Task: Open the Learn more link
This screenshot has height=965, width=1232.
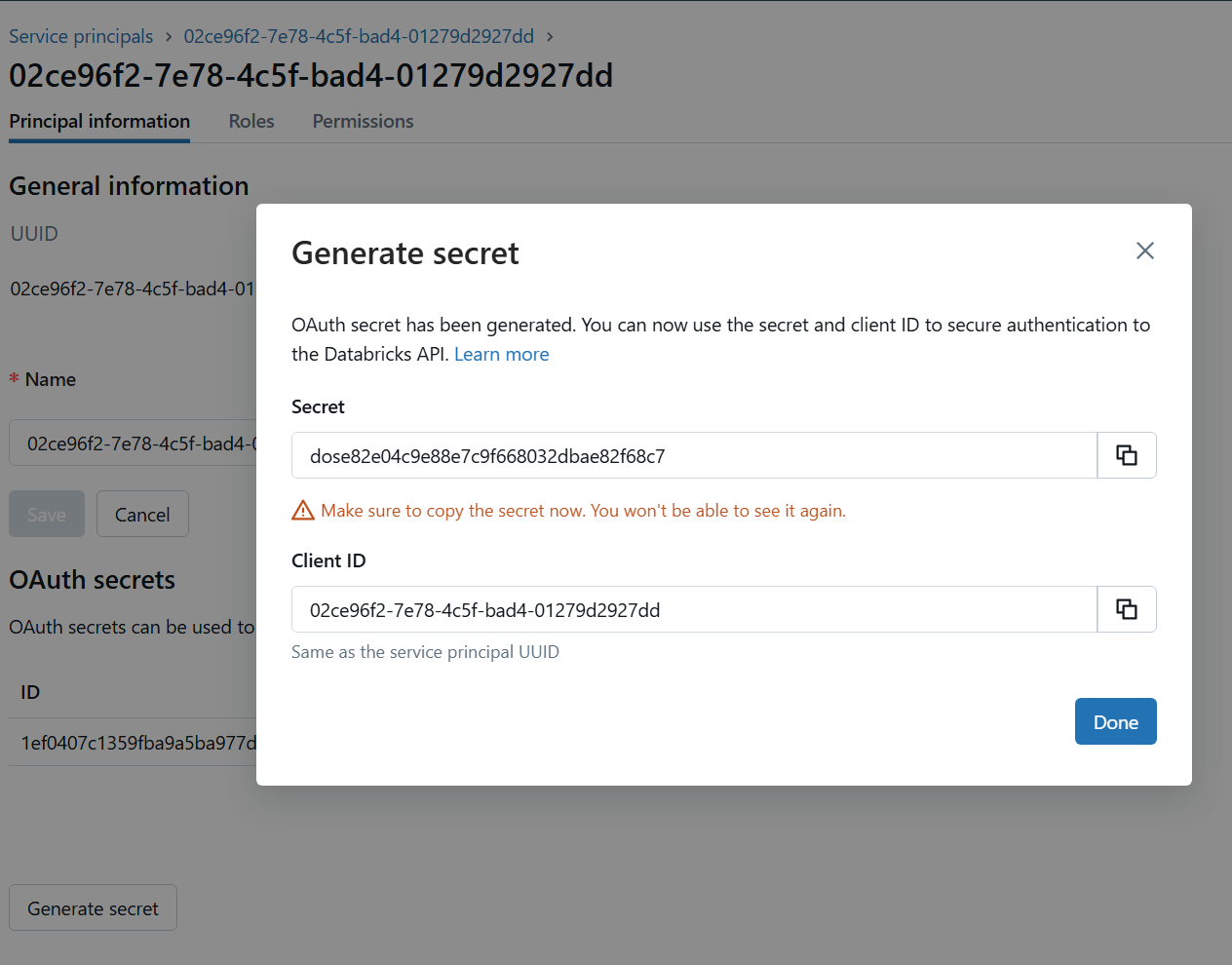Action: tap(501, 354)
